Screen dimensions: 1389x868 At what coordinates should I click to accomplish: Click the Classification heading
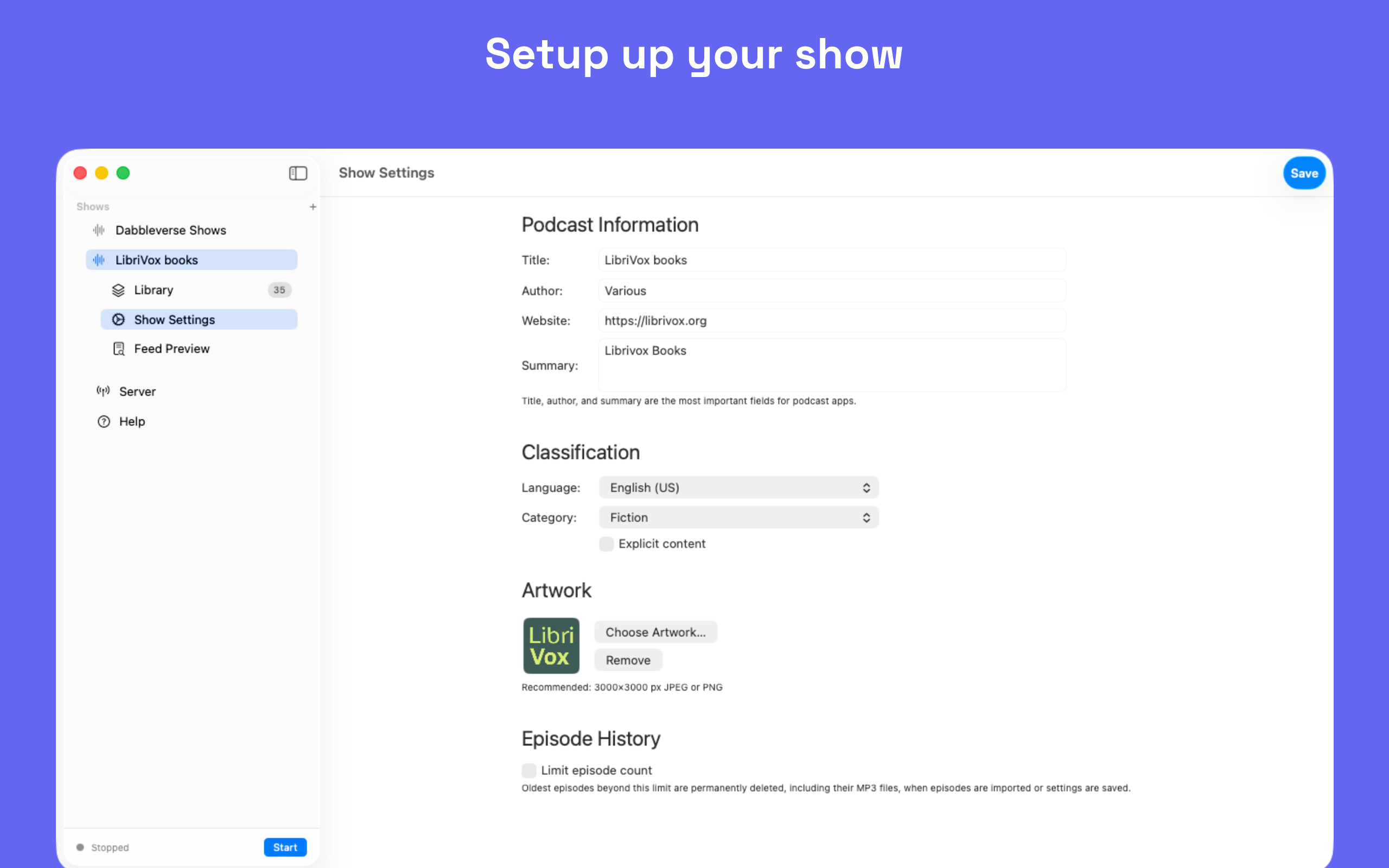pos(580,452)
